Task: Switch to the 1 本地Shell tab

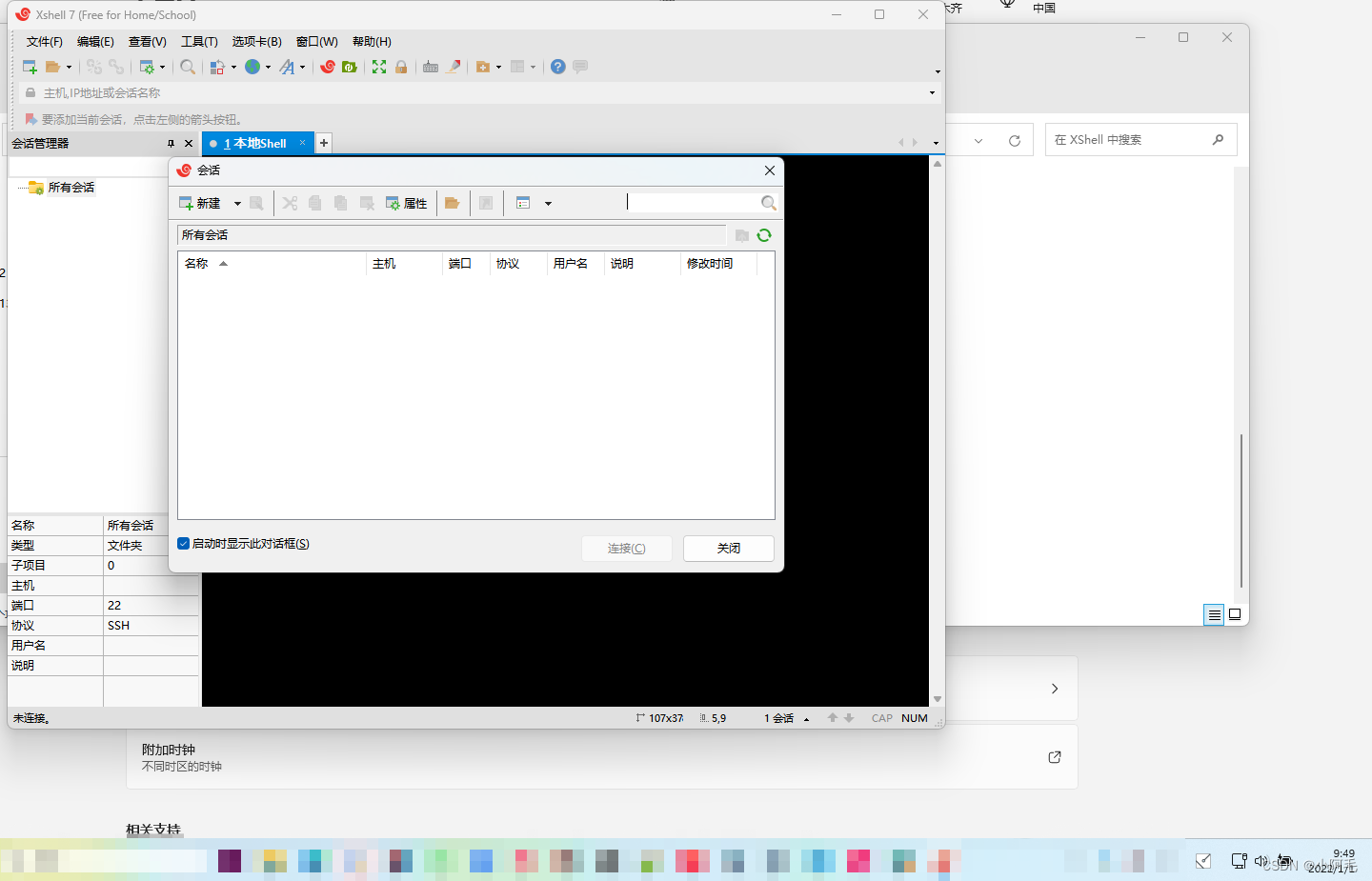Action: (257, 143)
